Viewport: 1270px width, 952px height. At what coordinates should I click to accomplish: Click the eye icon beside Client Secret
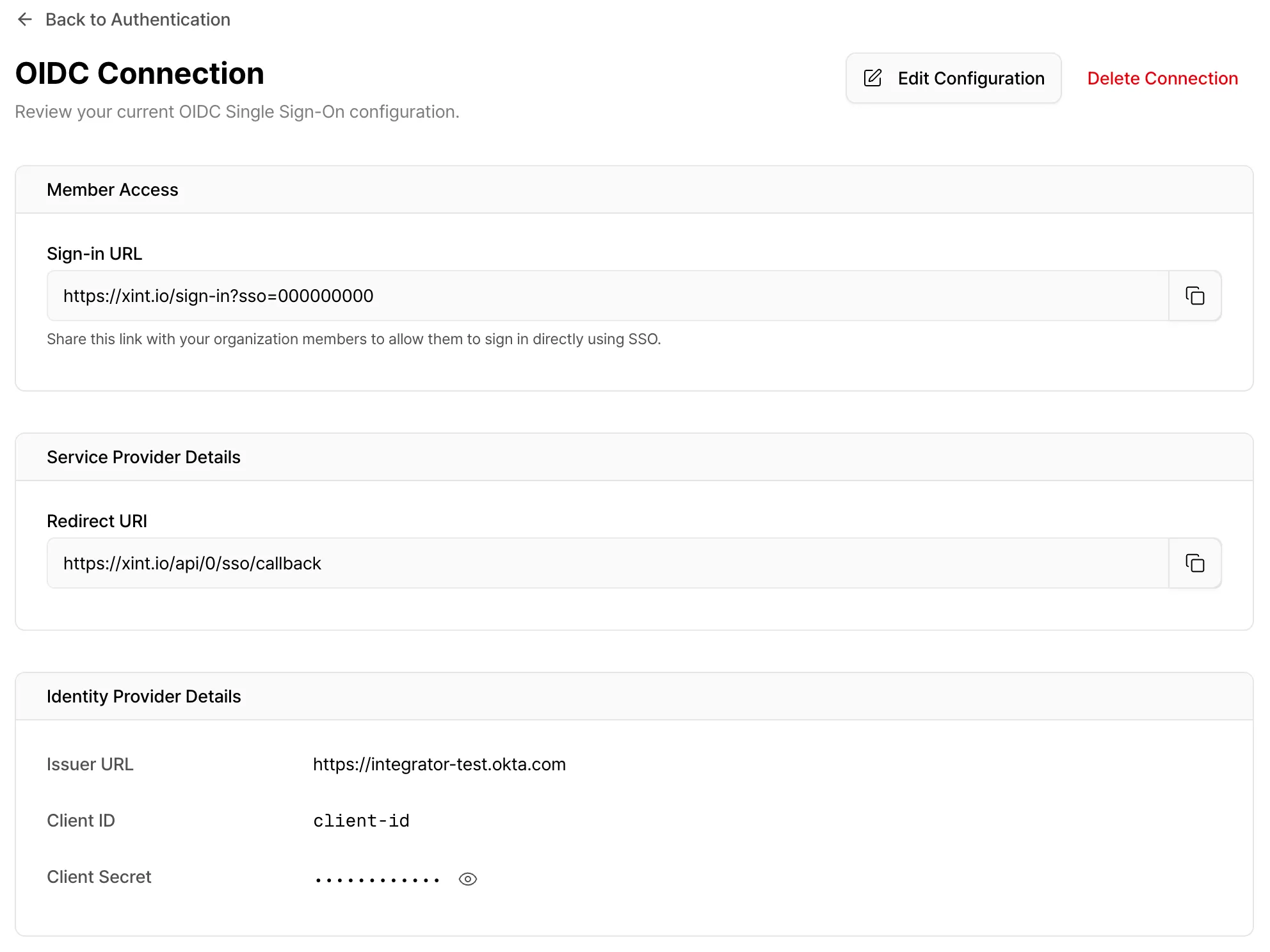pyautogui.click(x=467, y=878)
